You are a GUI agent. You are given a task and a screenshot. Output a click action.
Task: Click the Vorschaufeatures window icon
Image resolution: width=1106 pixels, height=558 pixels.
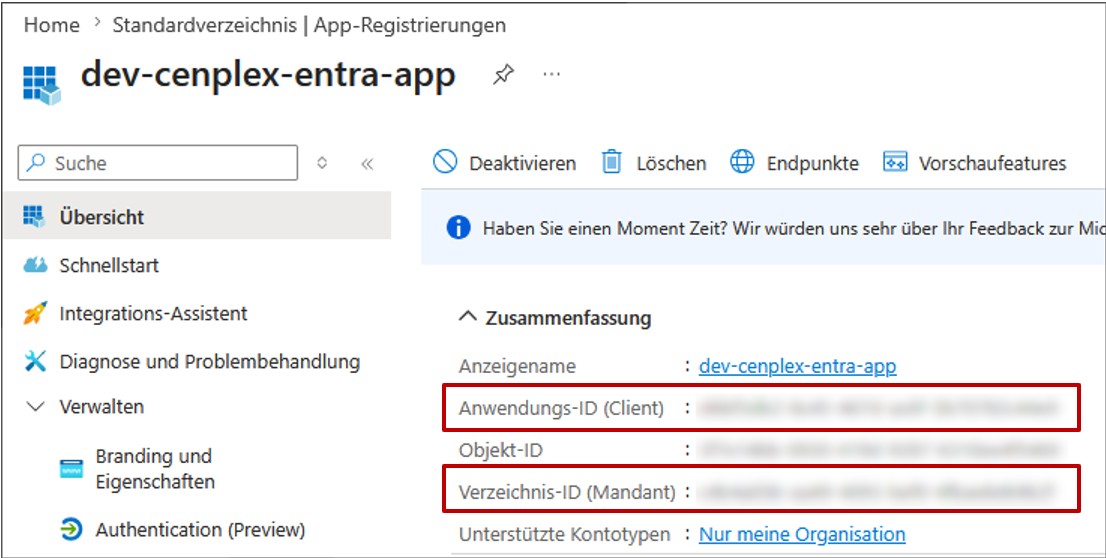[x=894, y=162]
